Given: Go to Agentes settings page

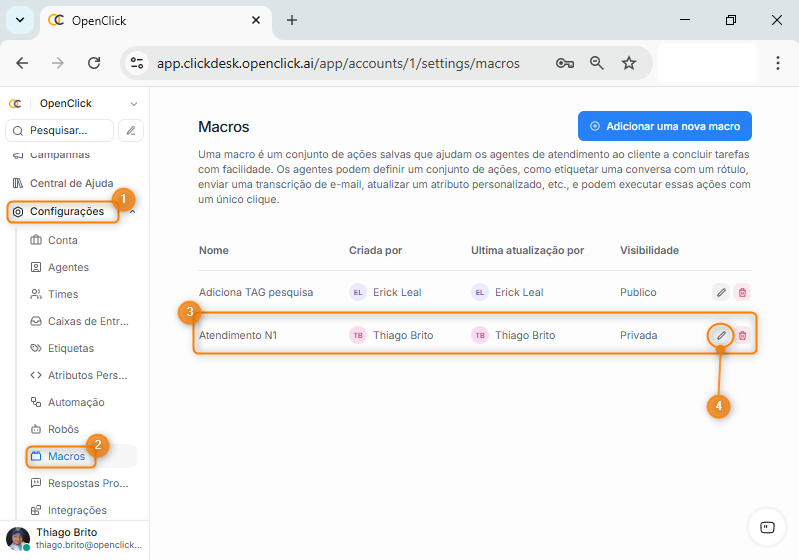Looking at the screenshot, I should tap(68, 267).
